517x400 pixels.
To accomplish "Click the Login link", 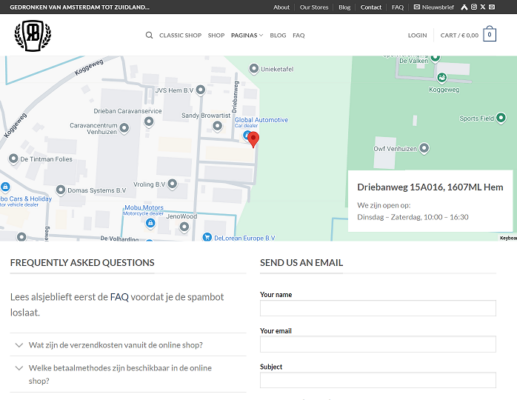I will coord(417,35).
